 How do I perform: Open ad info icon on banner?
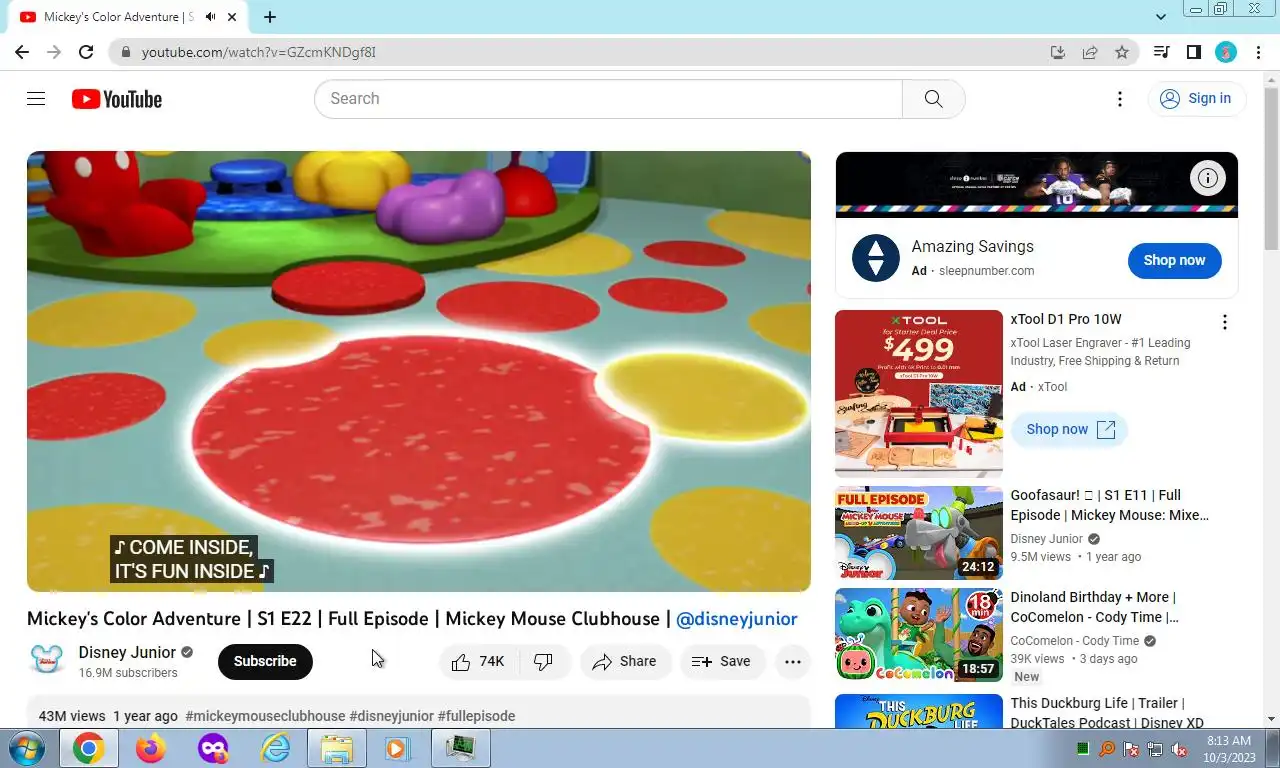(1208, 178)
